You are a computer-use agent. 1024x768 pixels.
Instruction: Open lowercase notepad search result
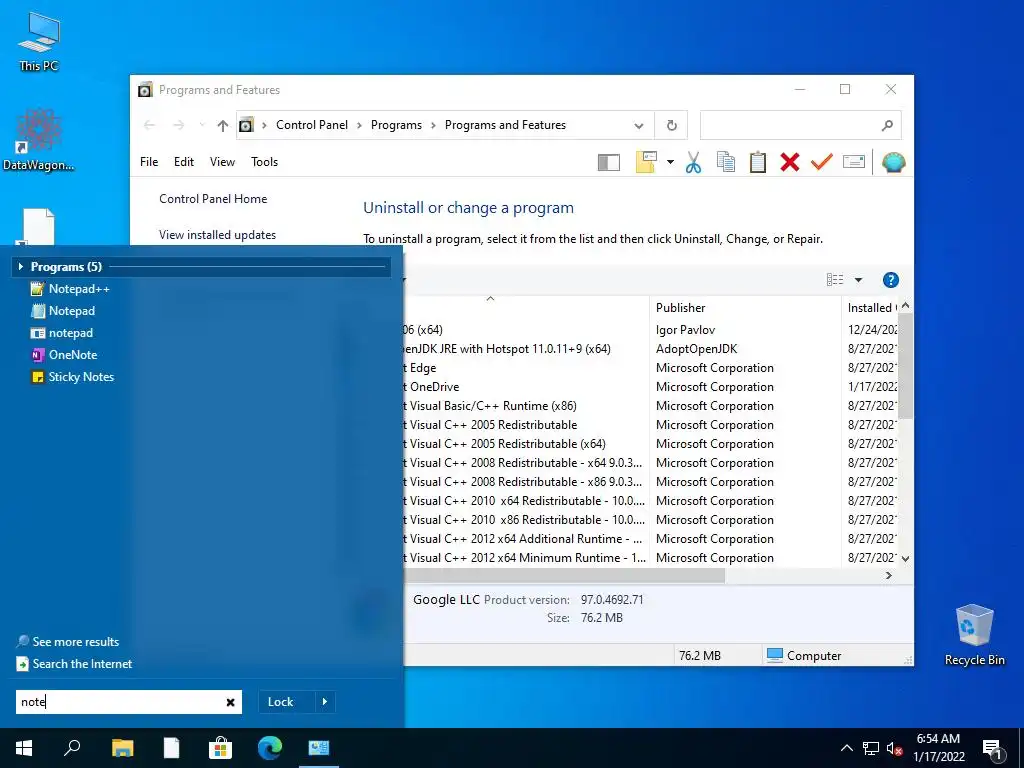(x=62, y=333)
